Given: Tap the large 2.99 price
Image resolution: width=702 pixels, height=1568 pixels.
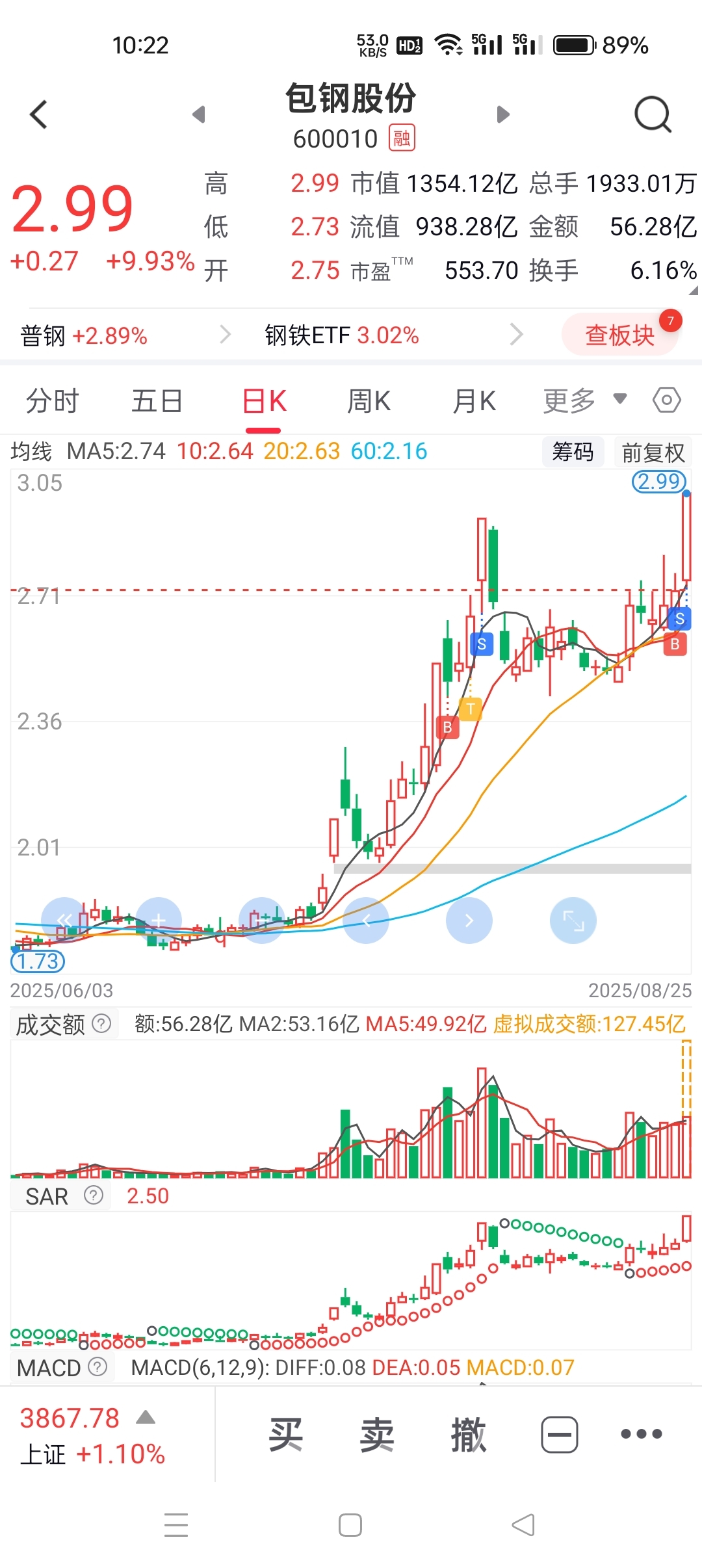Looking at the screenshot, I should tap(72, 209).
